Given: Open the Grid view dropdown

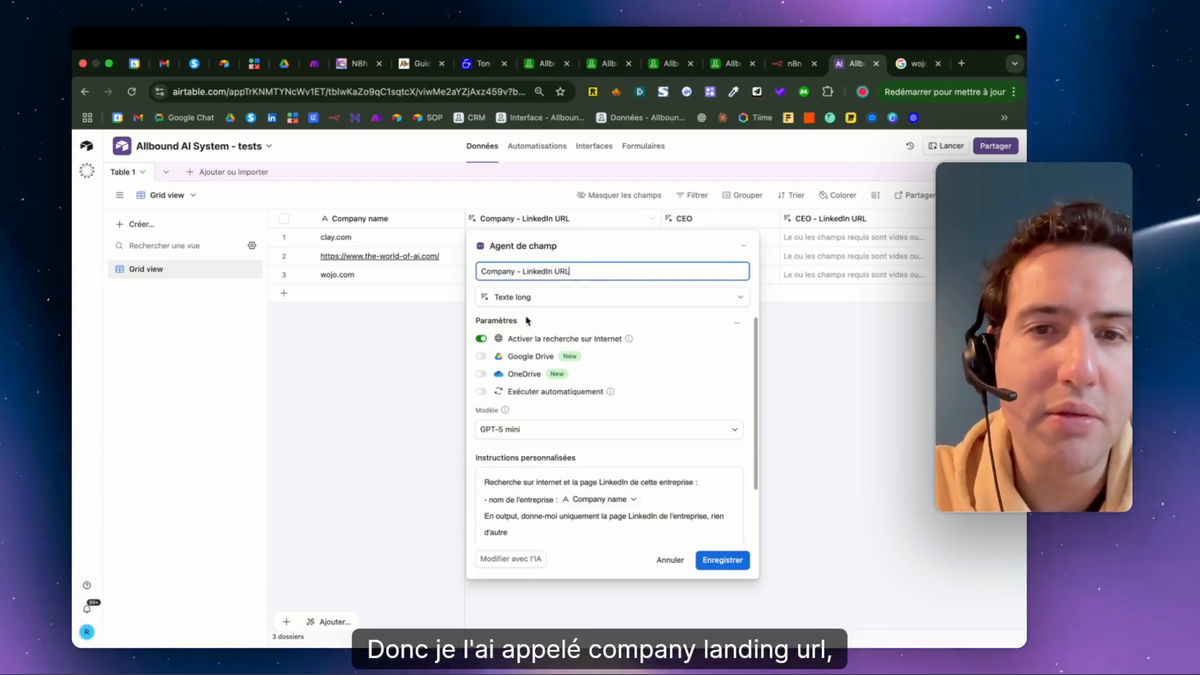Looking at the screenshot, I should pyautogui.click(x=167, y=195).
